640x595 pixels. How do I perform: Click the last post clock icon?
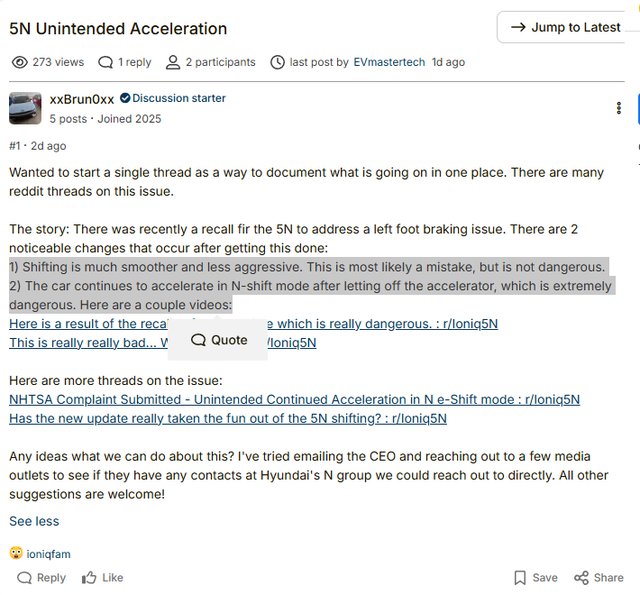277,62
